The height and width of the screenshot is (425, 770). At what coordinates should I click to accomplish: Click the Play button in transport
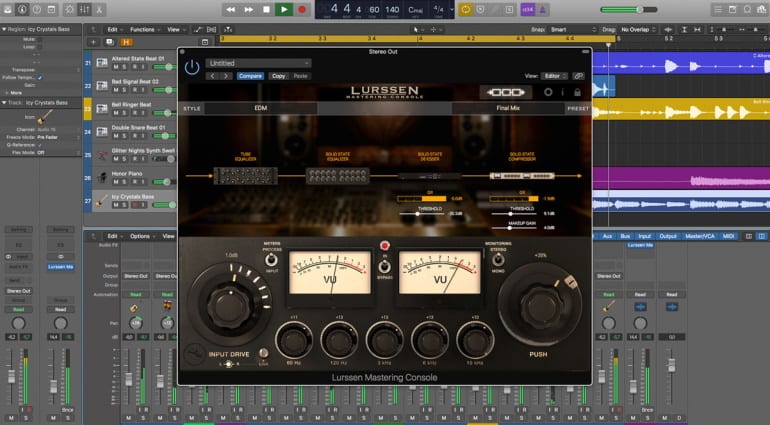coord(283,9)
